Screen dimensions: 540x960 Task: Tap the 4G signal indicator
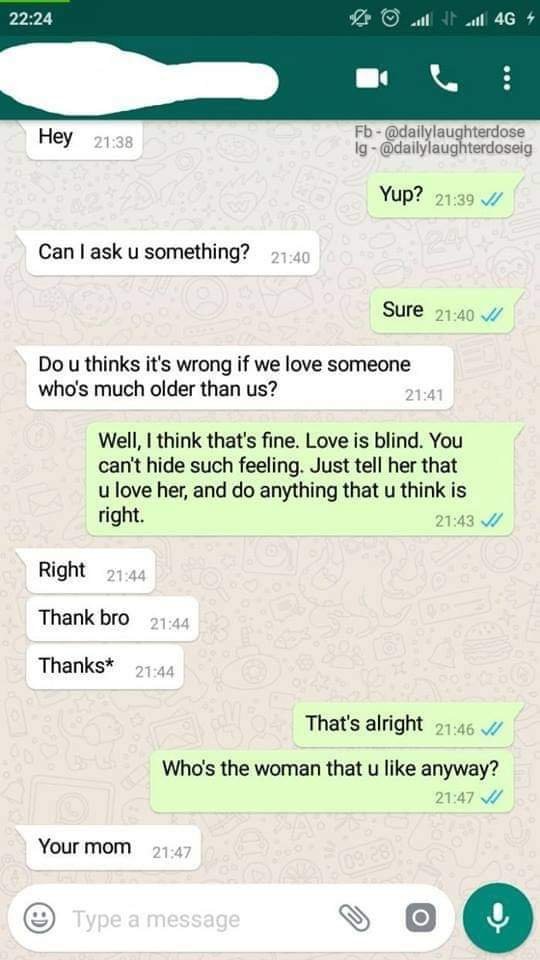[504, 19]
